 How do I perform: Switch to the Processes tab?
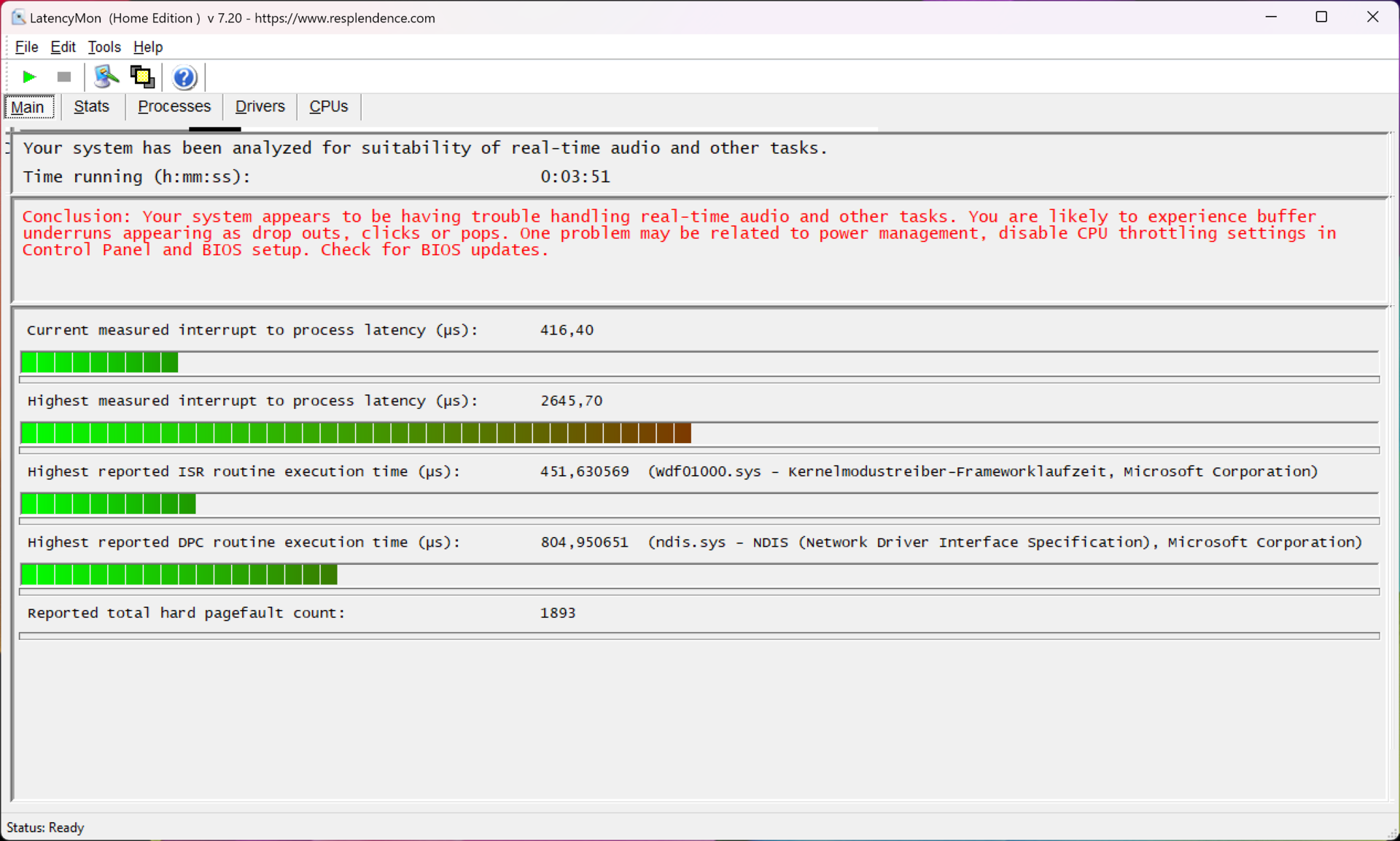coord(174,106)
